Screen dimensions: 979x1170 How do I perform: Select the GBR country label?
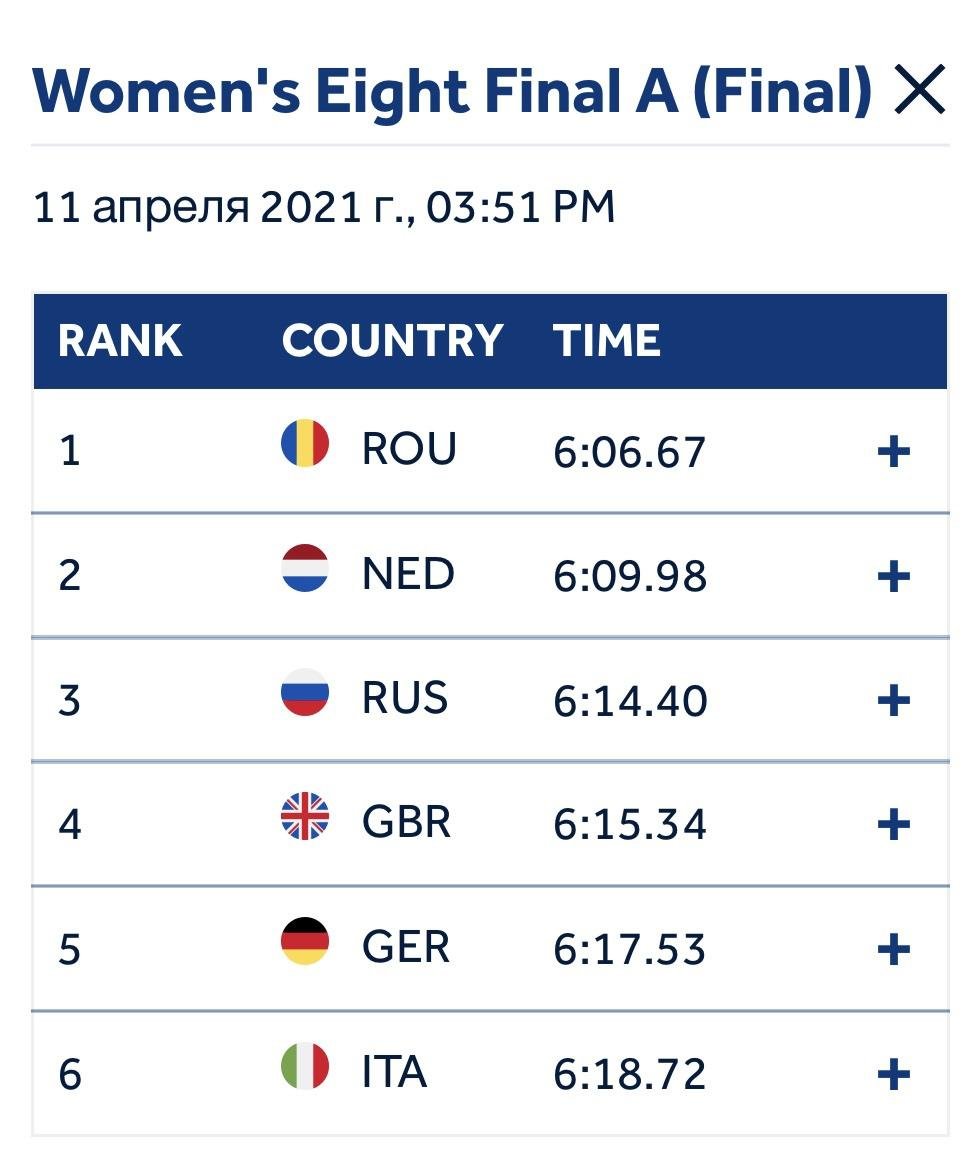[x=407, y=822]
